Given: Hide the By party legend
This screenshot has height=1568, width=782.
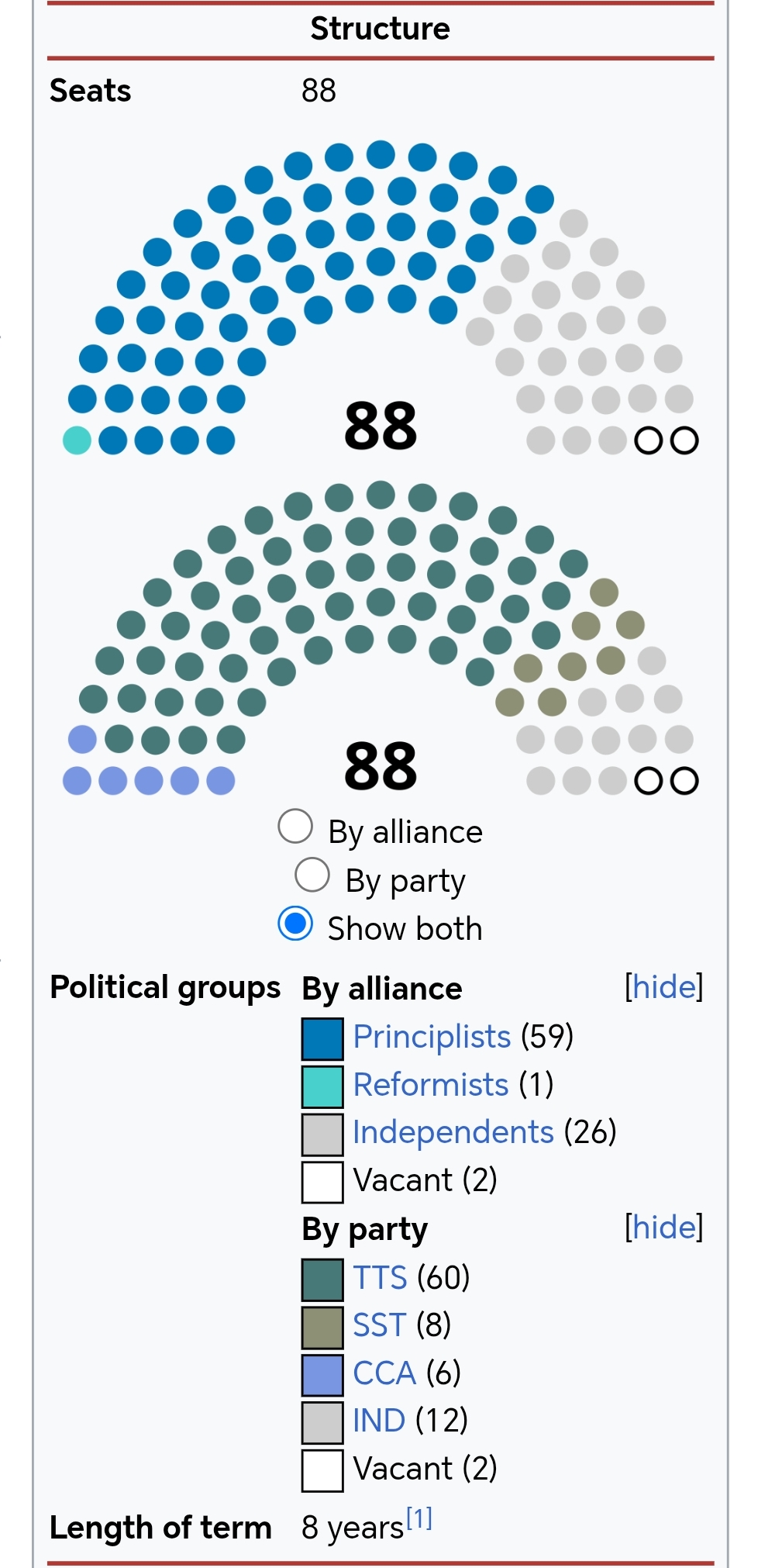Looking at the screenshot, I should (x=663, y=1228).
